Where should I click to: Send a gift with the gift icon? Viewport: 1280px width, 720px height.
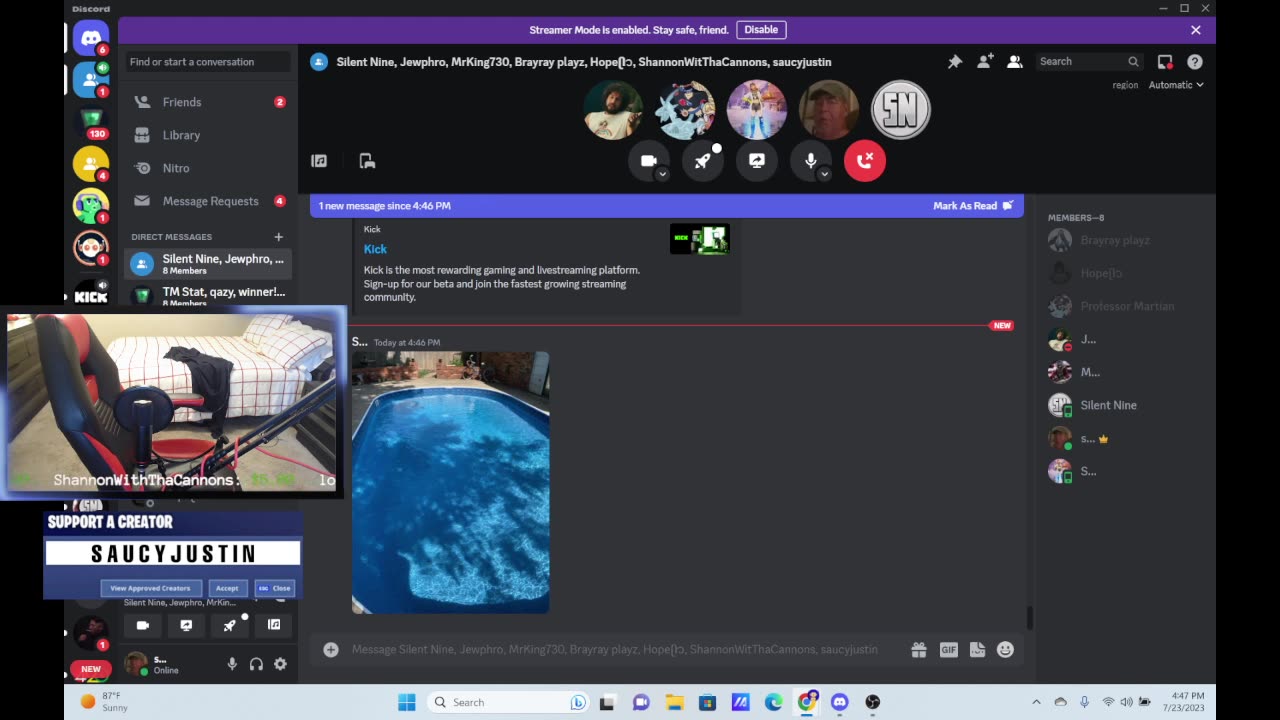pos(919,650)
